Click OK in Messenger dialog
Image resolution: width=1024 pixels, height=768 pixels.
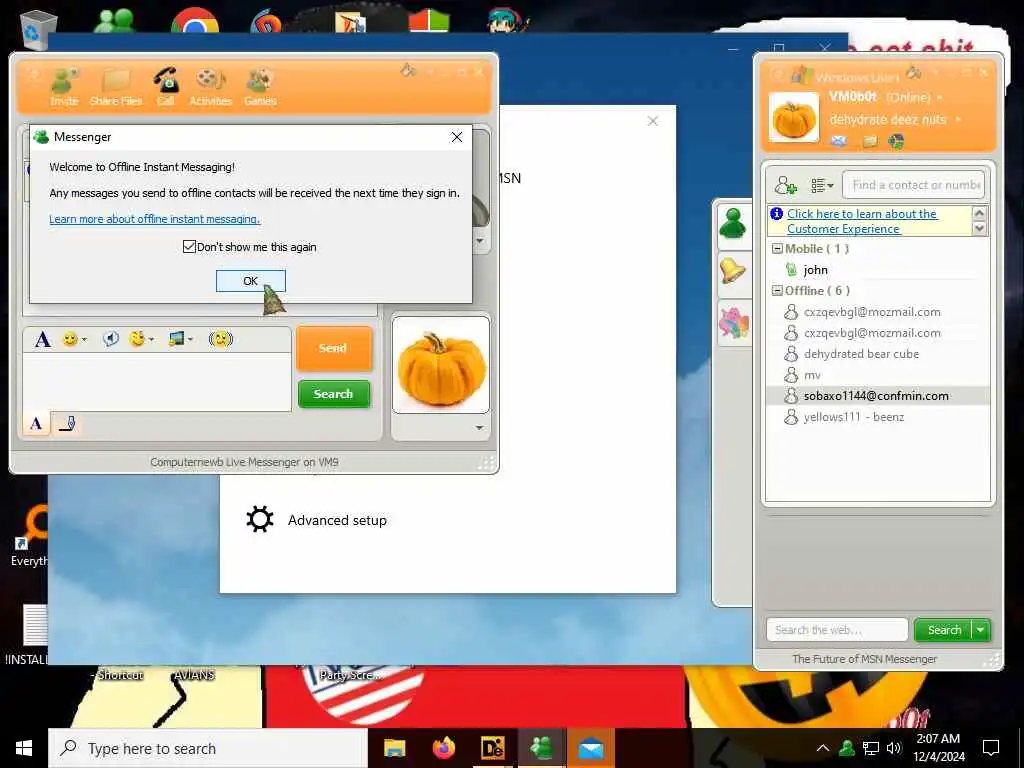pos(251,281)
